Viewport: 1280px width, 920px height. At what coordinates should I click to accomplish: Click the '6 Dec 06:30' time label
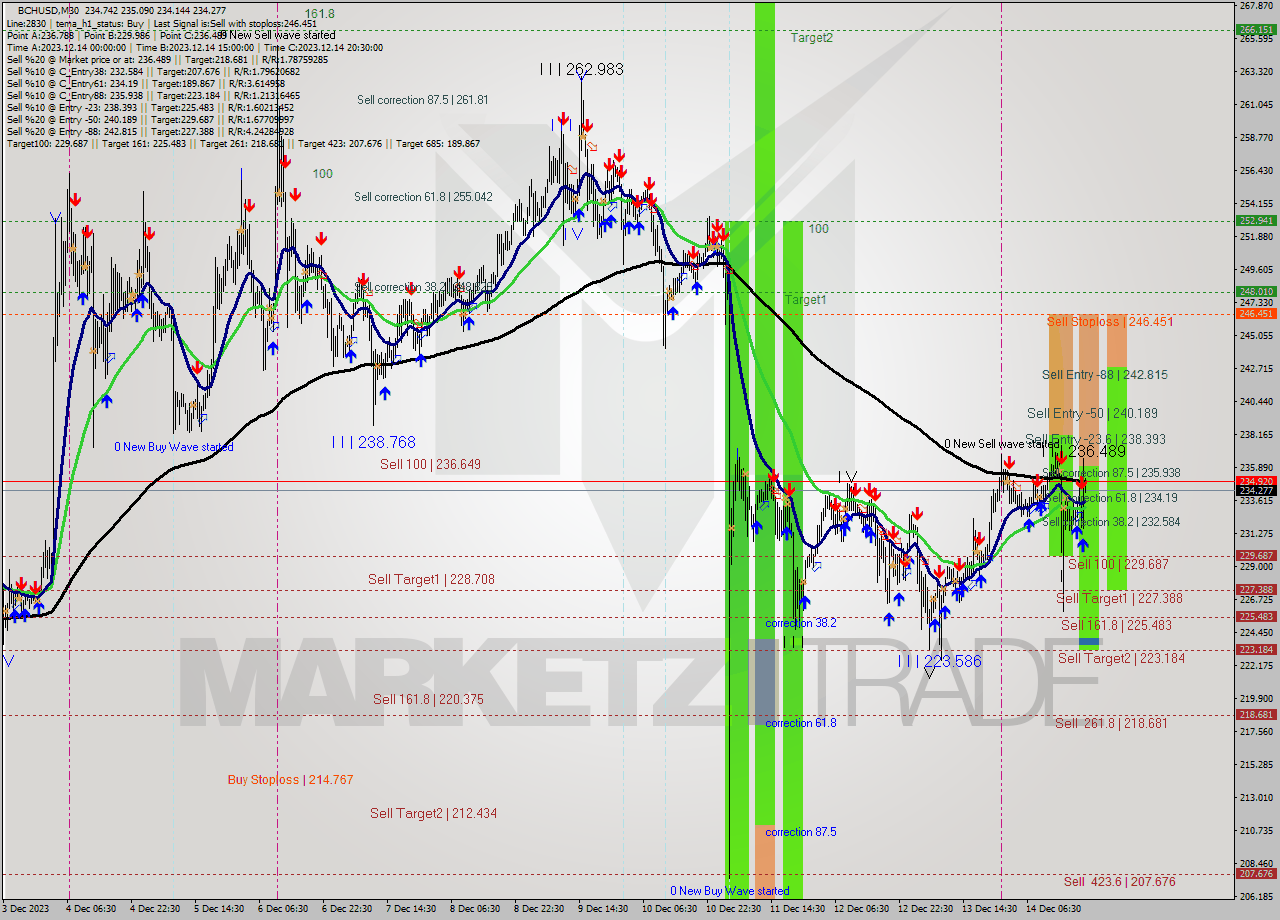[281, 909]
